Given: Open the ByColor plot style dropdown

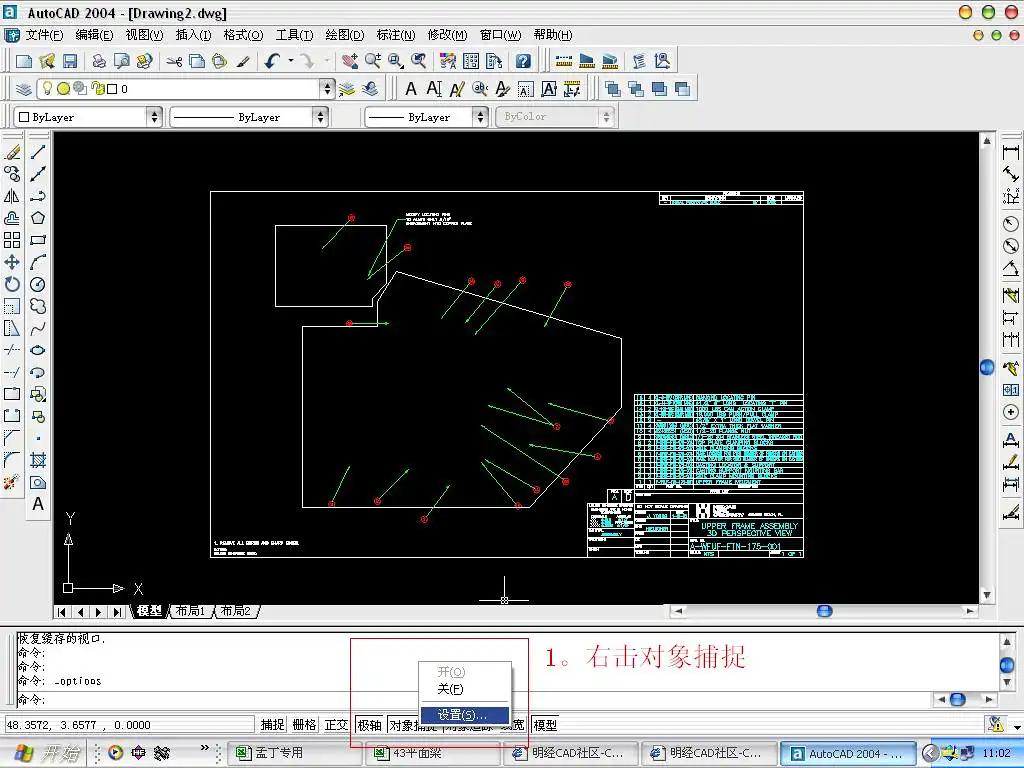Looking at the screenshot, I should (556, 117).
